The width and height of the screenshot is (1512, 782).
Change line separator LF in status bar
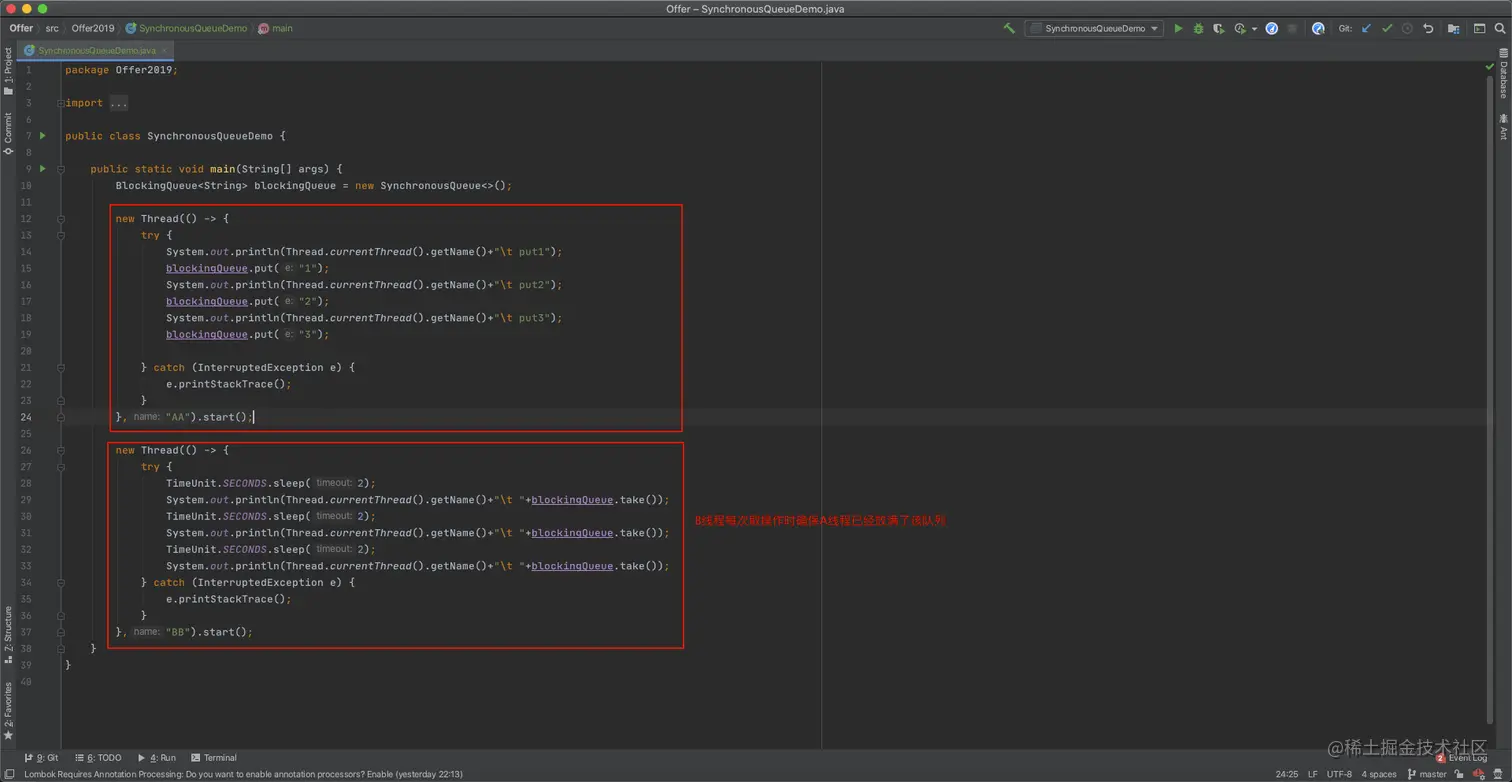point(1313,774)
